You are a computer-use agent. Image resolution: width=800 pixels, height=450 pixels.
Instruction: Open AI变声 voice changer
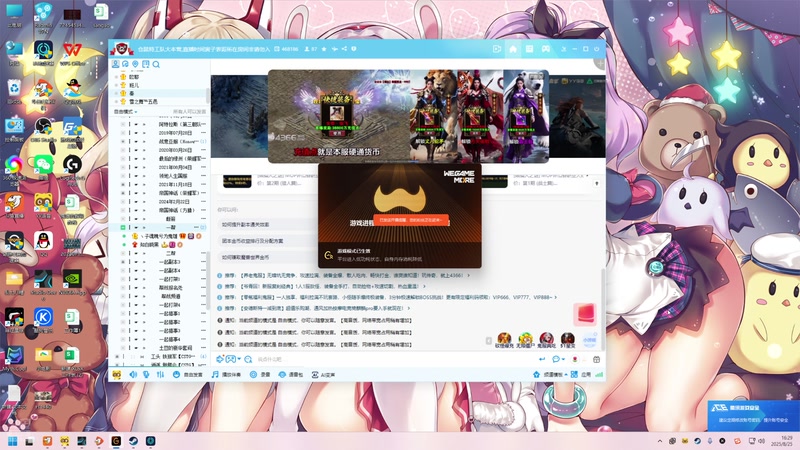(x=323, y=374)
